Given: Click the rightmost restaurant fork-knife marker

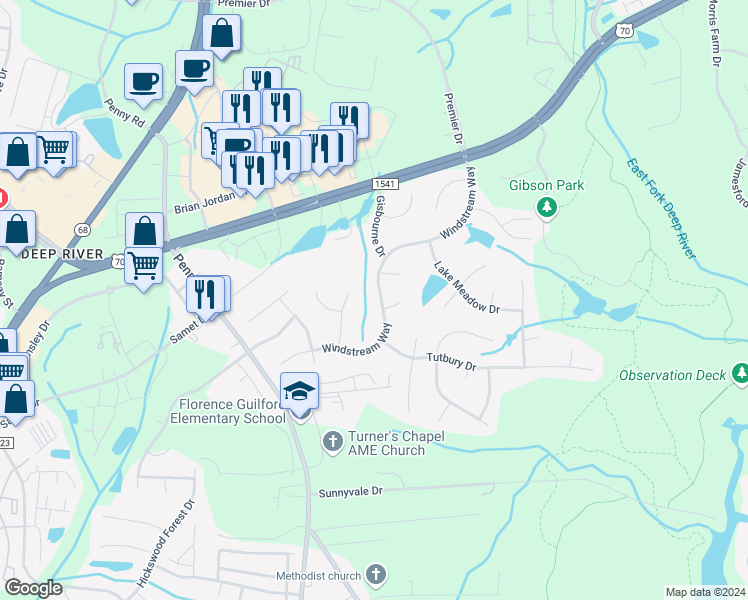Looking at the screenshot, I should (x=349, y=121).
